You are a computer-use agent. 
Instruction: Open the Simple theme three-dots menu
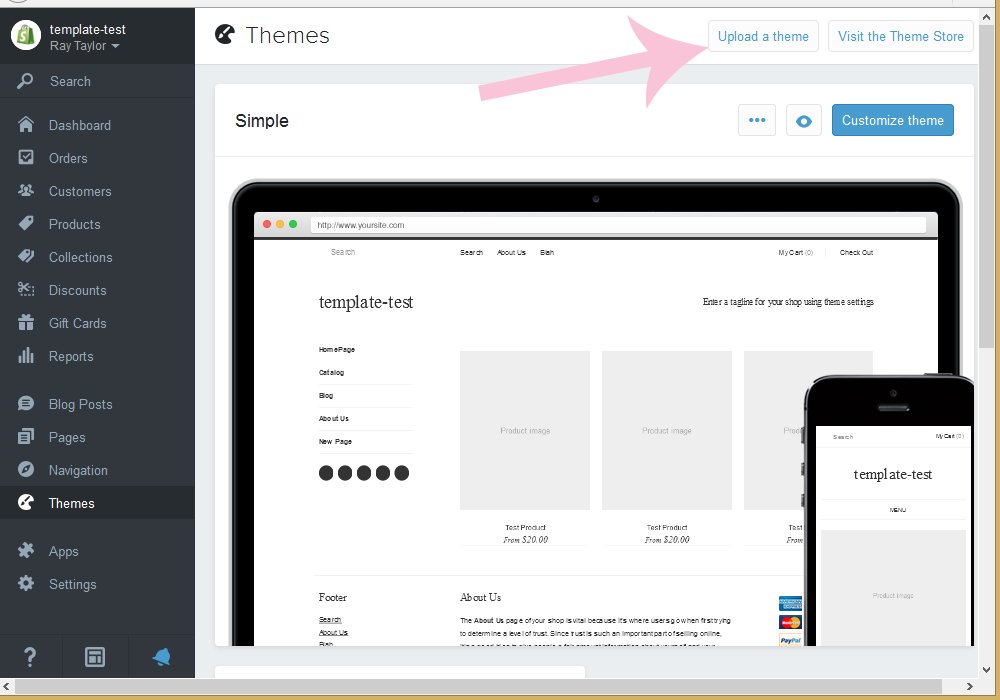coord(757,120)
